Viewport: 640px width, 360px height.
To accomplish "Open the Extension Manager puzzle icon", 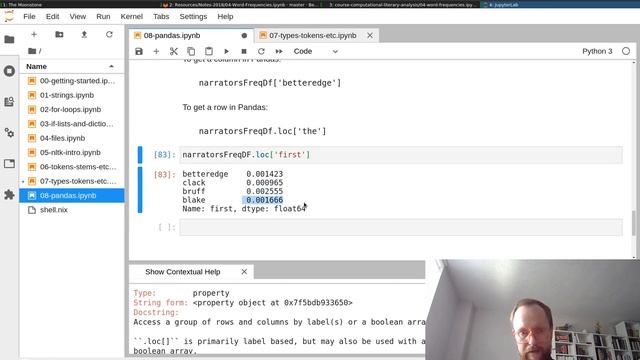I will click(9, 195).
